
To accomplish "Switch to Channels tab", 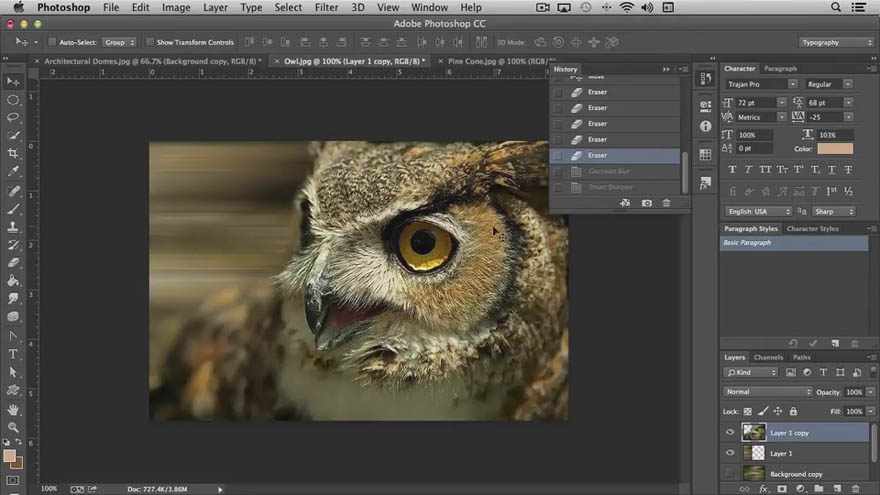I will (768, 357).
